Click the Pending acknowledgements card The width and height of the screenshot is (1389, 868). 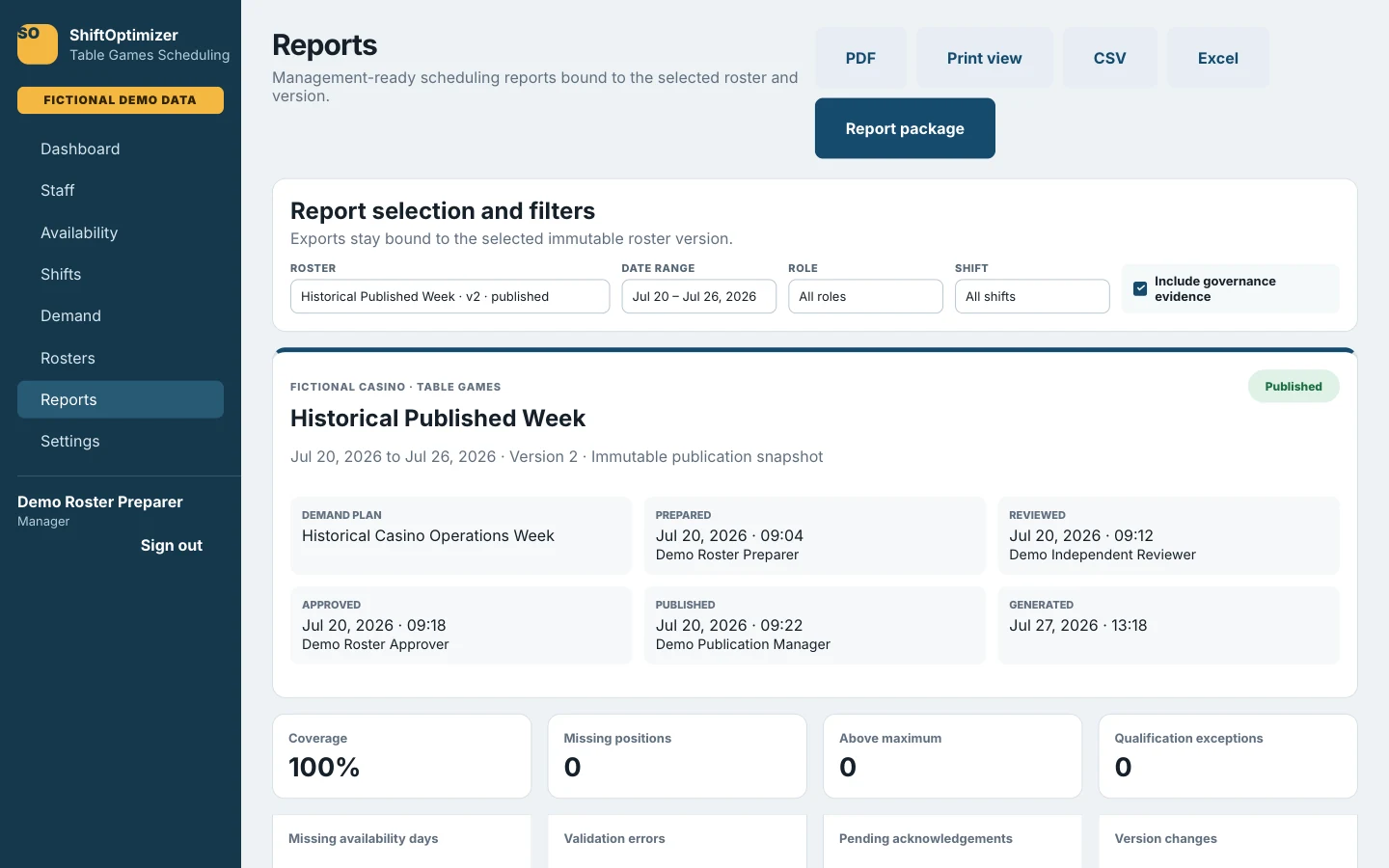click(953, 841)
